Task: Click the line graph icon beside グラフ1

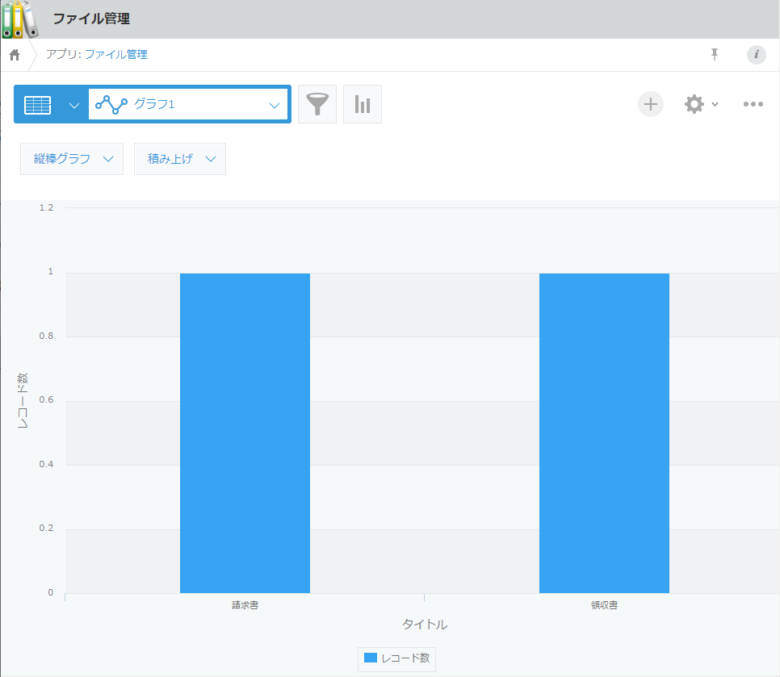Action: pyautogui.click(x=111, y=104)
